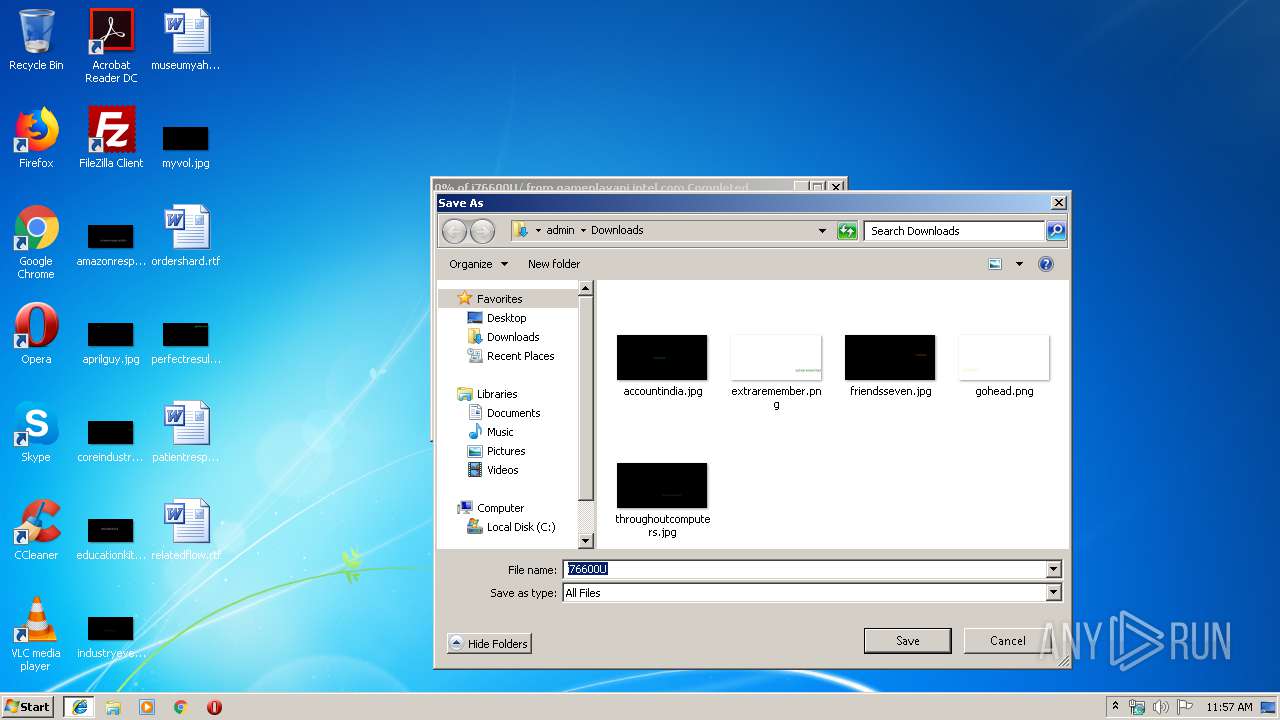Launch Opera desktop shortcut
Image resolution: width=1280 pixels, height=720 pixels.
point(36,334)
